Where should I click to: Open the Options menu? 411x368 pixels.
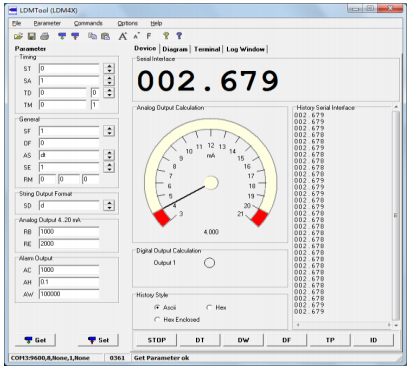[127, 23]
